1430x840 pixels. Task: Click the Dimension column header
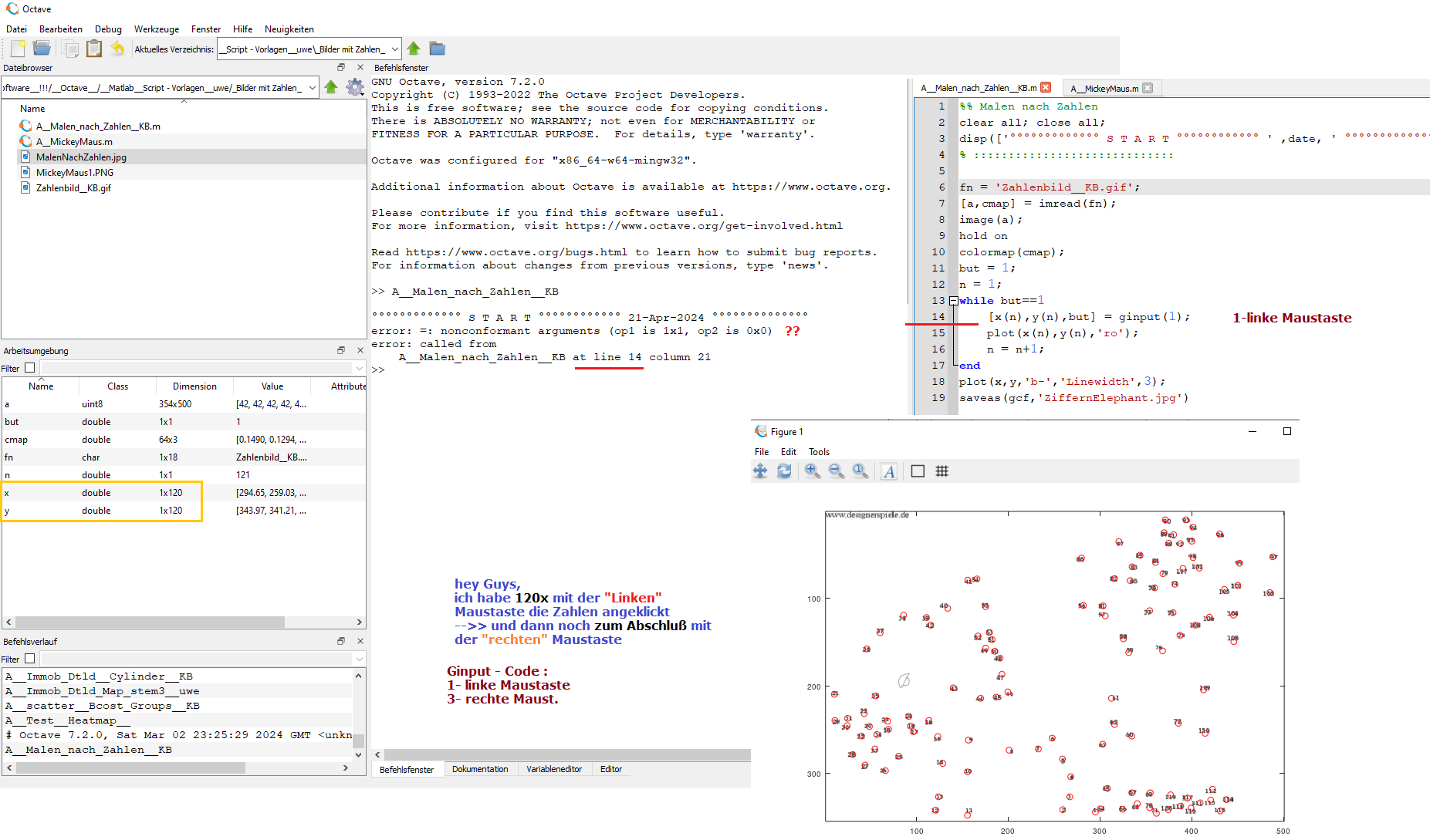pyautogui.click(x=194, y=386)
